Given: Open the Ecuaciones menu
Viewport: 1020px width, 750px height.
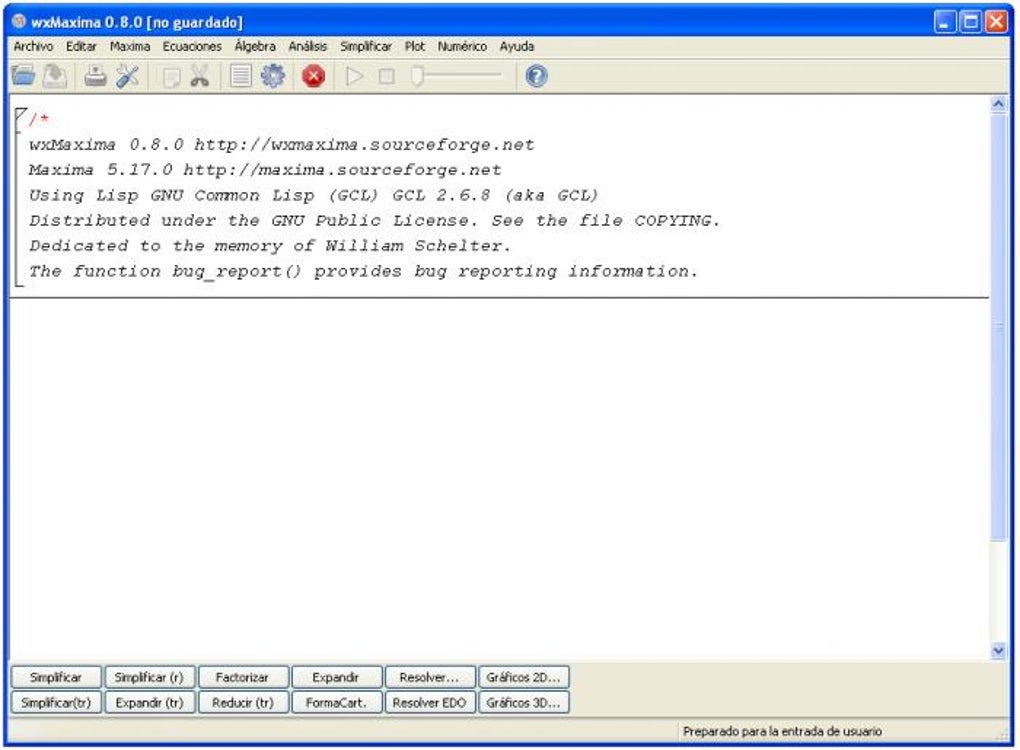Looking at the screenshot, I should tap(192, 46).
